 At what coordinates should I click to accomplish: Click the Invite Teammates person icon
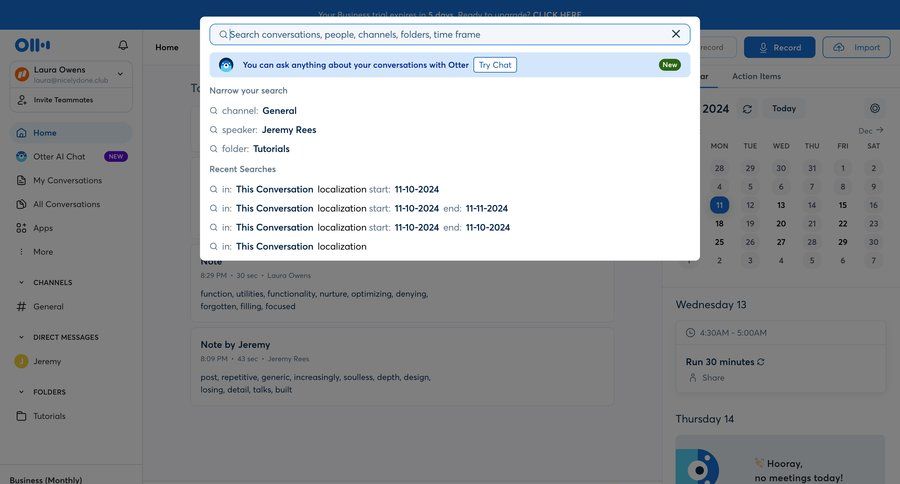(x=22, y=100)
